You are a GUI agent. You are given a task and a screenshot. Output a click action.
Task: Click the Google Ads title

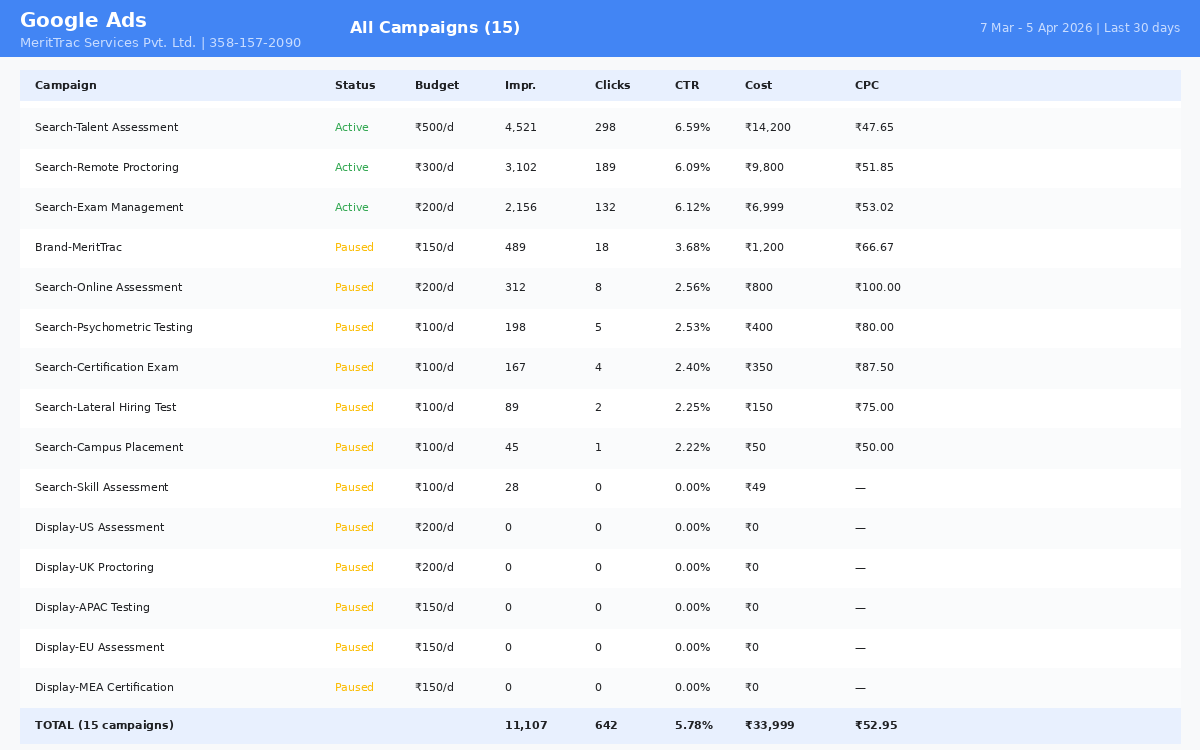pos(83,21)
